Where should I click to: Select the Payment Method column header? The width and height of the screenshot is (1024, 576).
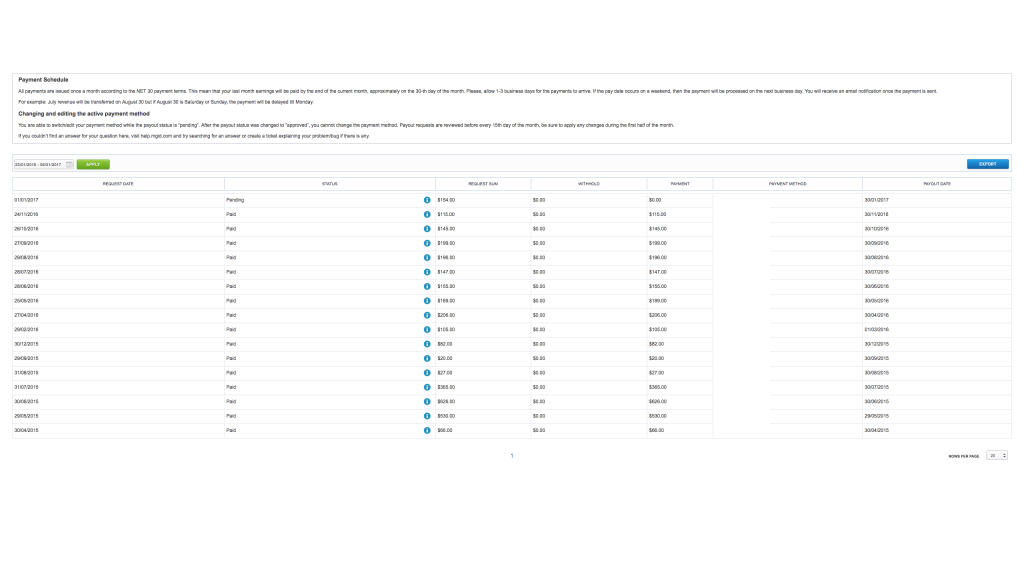coord(787,183)
